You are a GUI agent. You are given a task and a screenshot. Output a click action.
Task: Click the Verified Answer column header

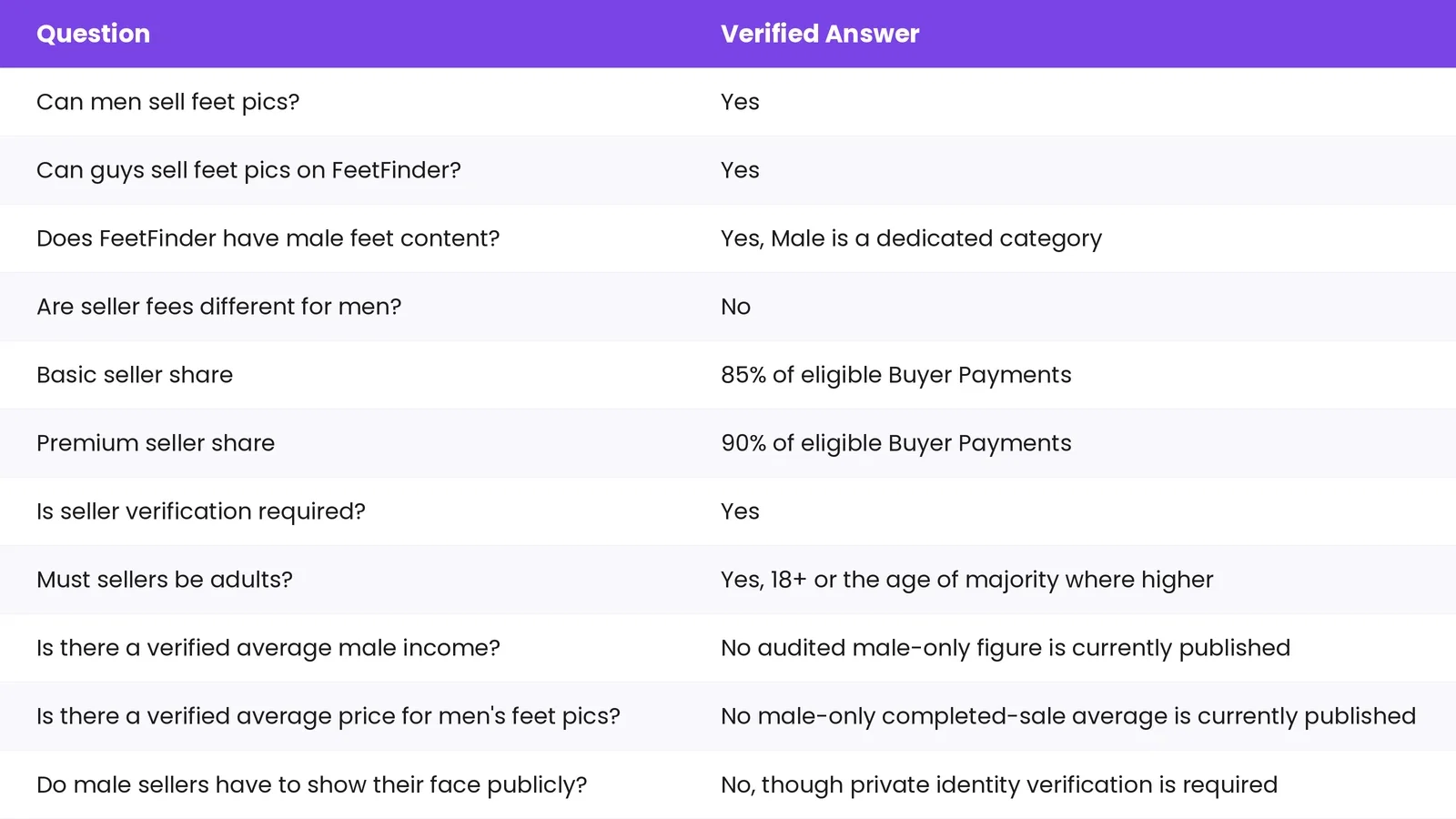click(x=820, y=34)
